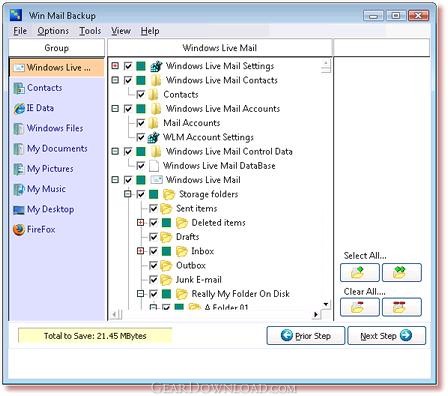
Task: Open the Tools menu
Action: 90,31
